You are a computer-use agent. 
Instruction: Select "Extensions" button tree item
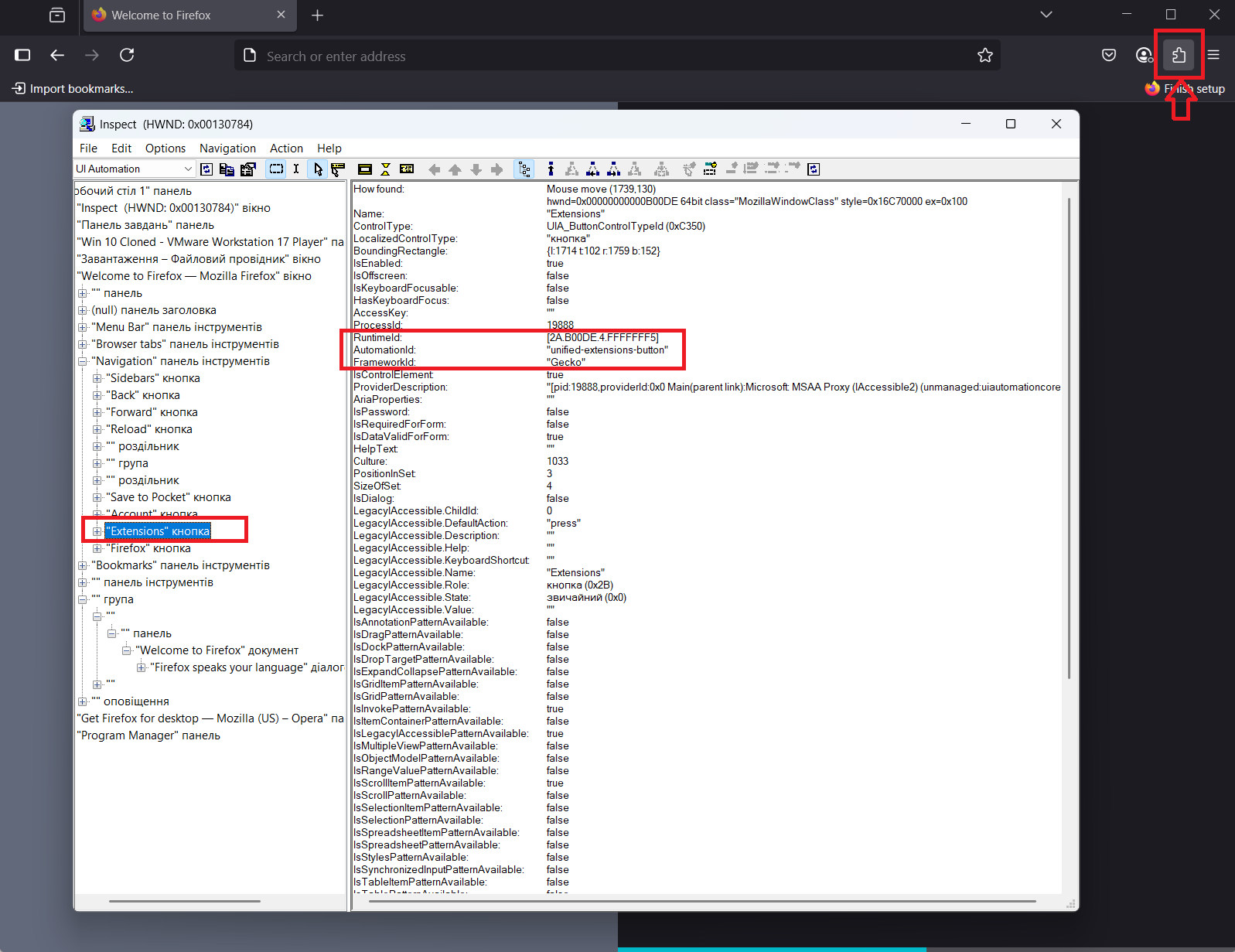pyautogui.click(x=158, y=531)
